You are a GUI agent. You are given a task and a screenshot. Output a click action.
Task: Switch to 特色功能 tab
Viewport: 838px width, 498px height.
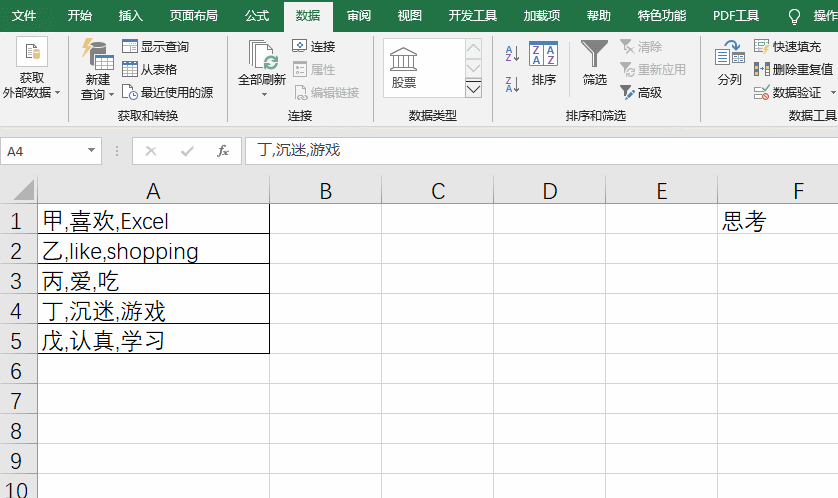click(662, 15)
